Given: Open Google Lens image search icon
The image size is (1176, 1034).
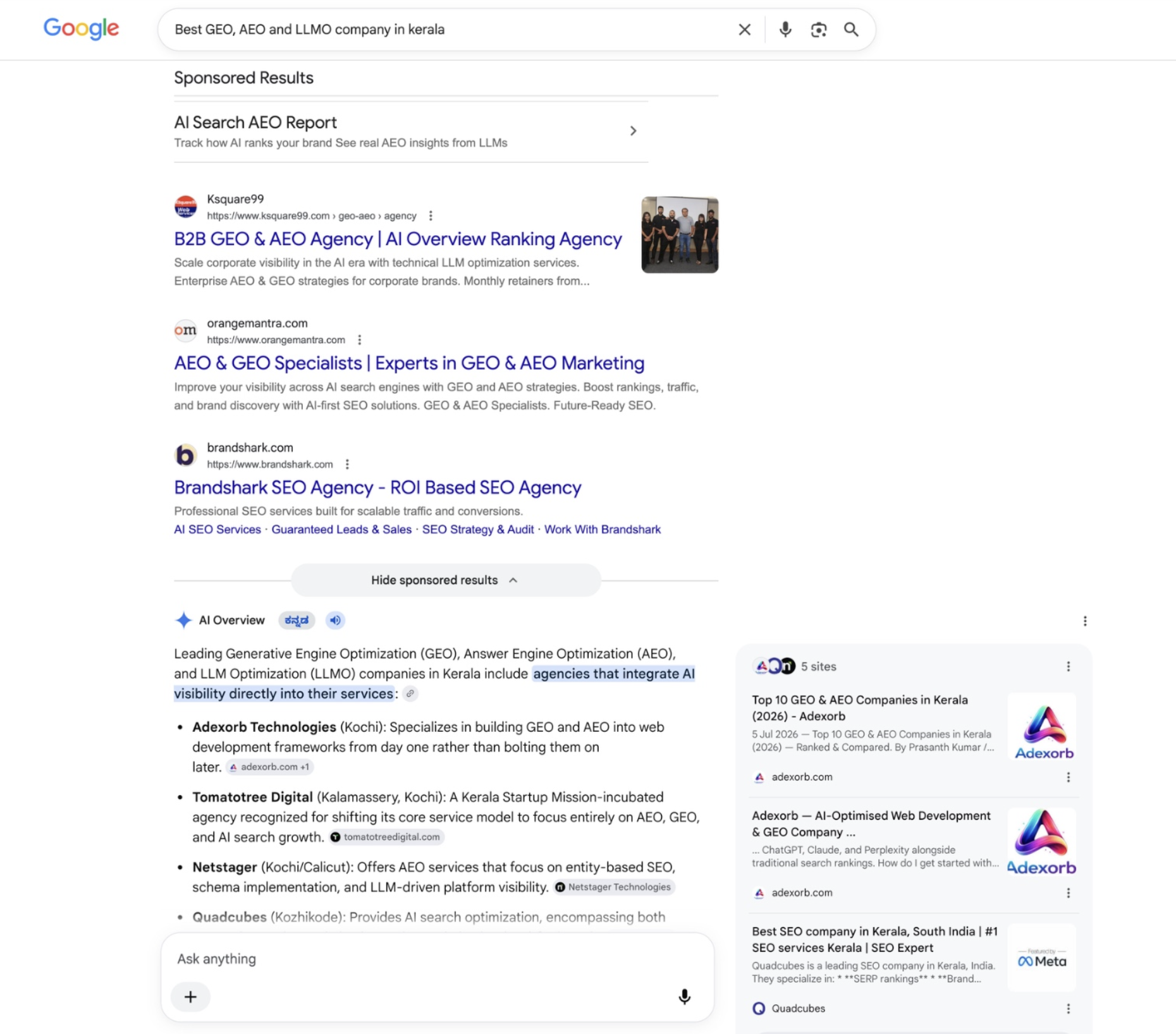Looking at the screenshot, I should click(x=819, y=30).
